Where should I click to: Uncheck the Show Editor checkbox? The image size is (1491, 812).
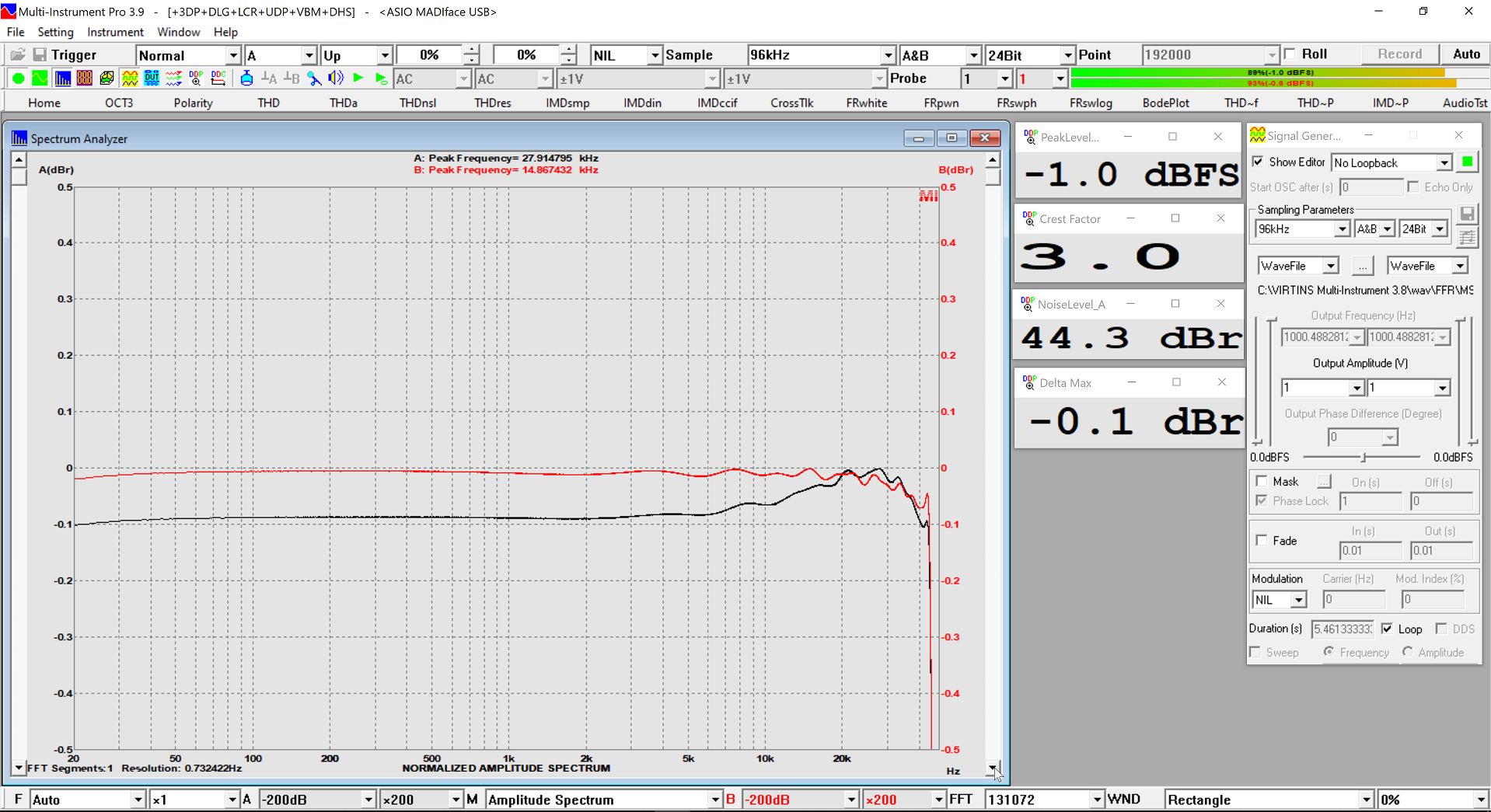1258,162
